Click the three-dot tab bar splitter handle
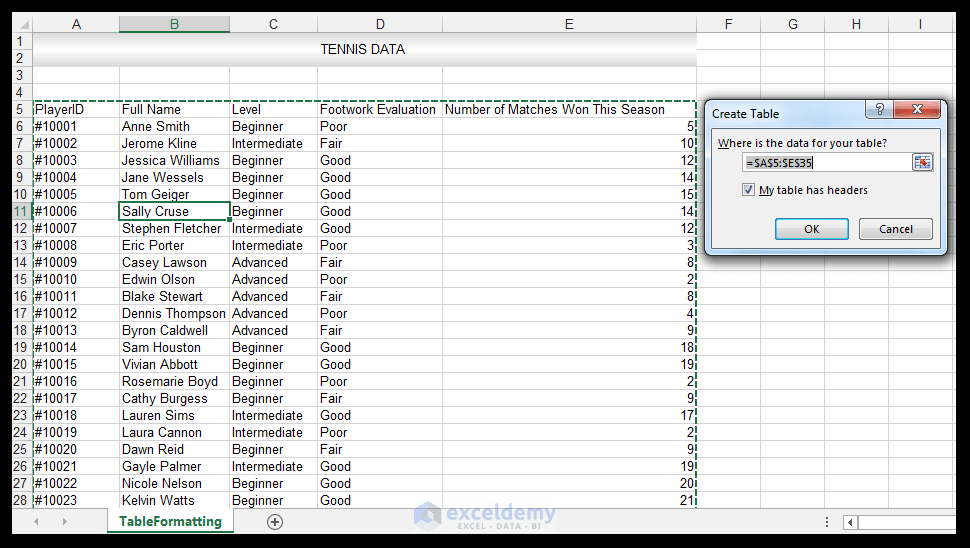The width and height of the screenshot is (970, 548). (x=826, y=522)
